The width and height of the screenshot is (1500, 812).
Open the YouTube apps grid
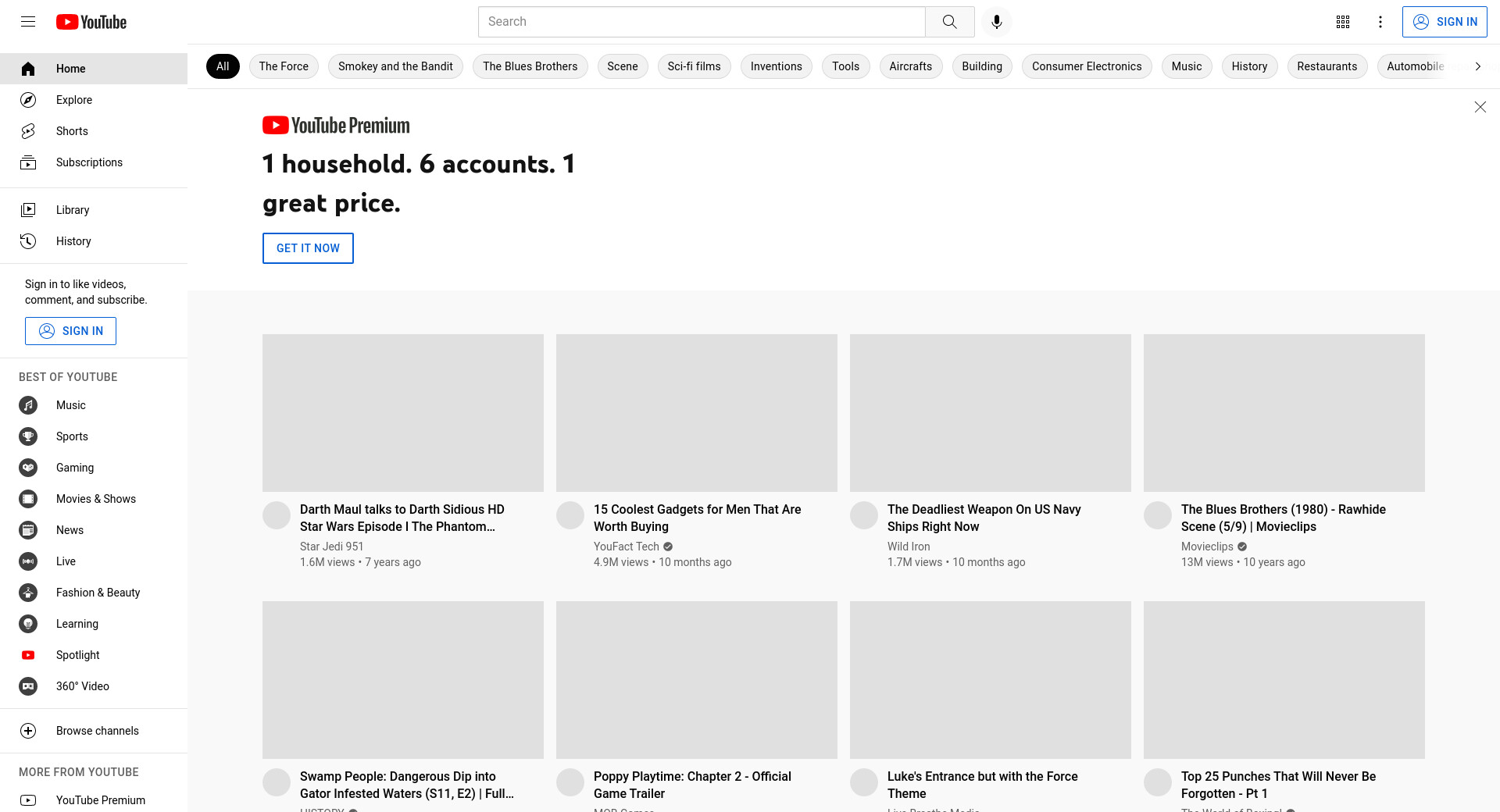click(1343, 22)
